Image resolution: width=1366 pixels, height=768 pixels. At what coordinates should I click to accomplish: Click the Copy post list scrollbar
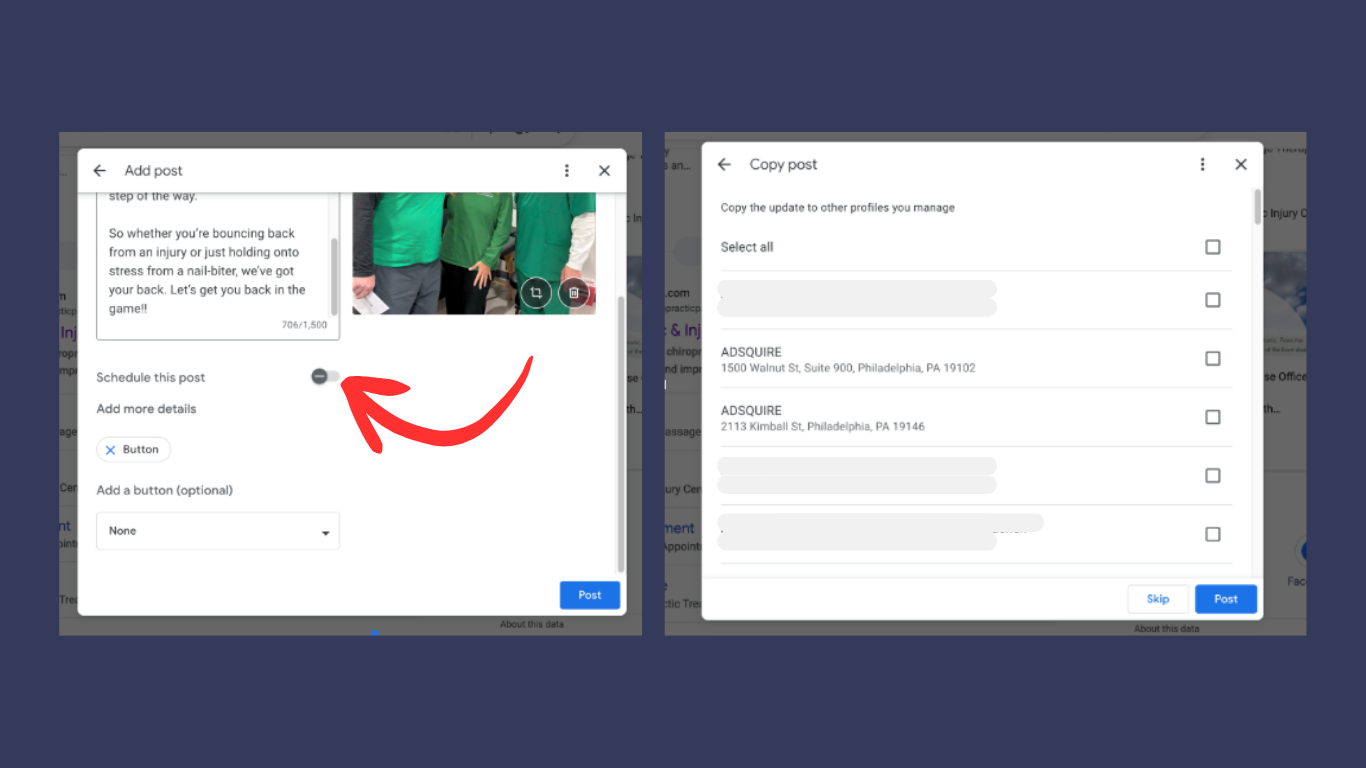1257,207
